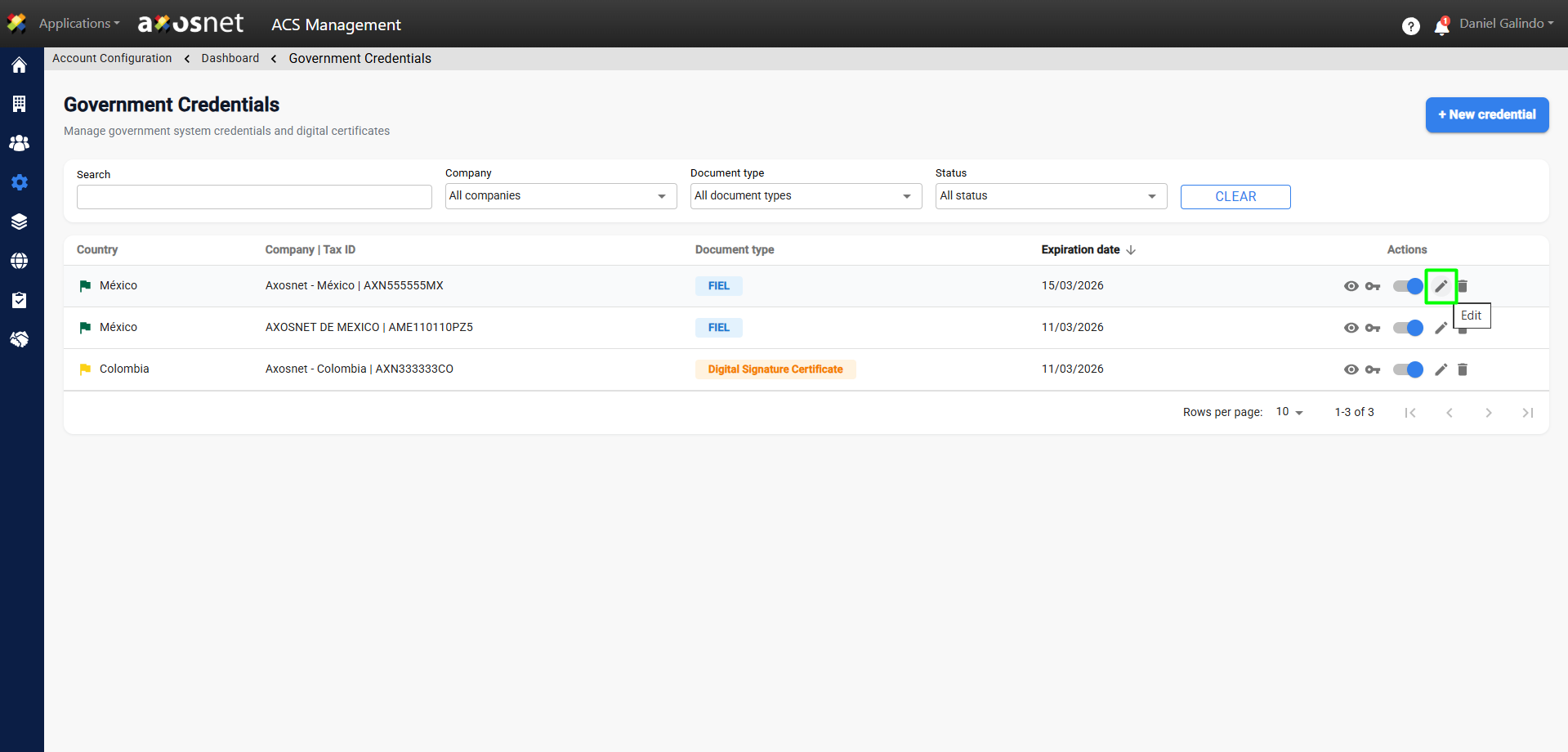Click the help question mark icon
1568x752 pixels.
1410,26
